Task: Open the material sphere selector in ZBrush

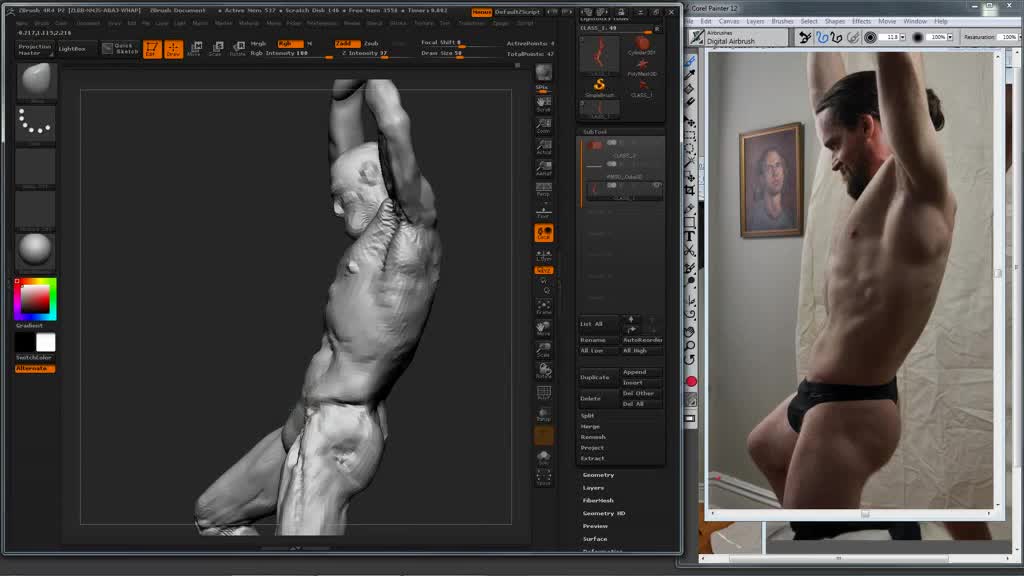Action: 35,251
